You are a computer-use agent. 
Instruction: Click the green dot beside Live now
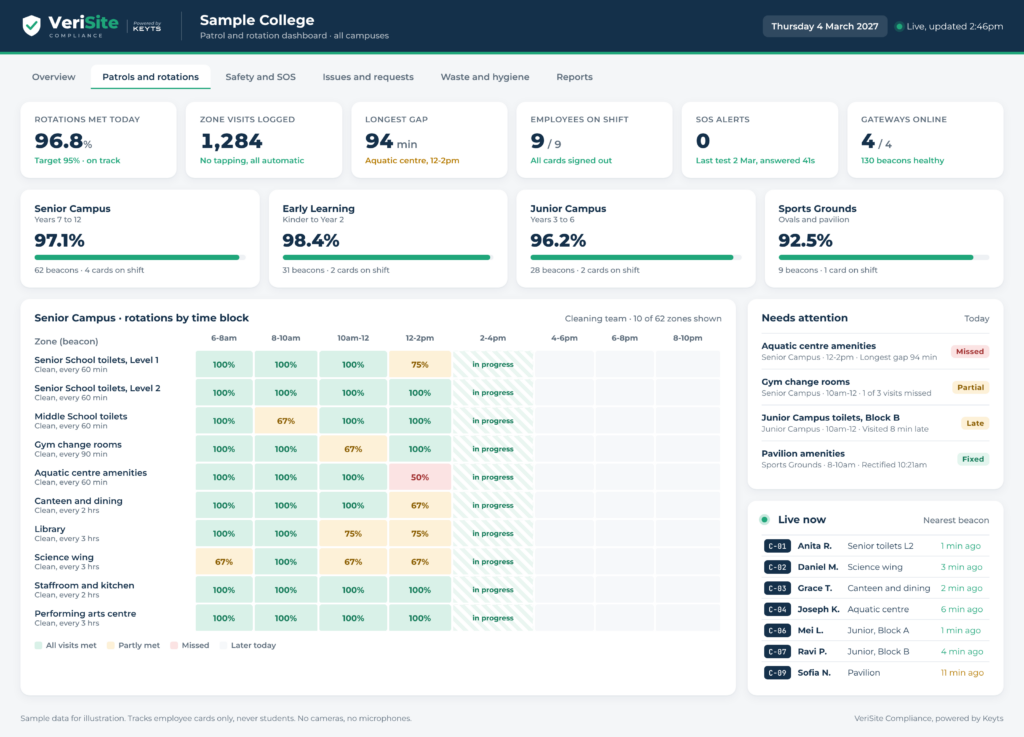[x=765, y=520]
